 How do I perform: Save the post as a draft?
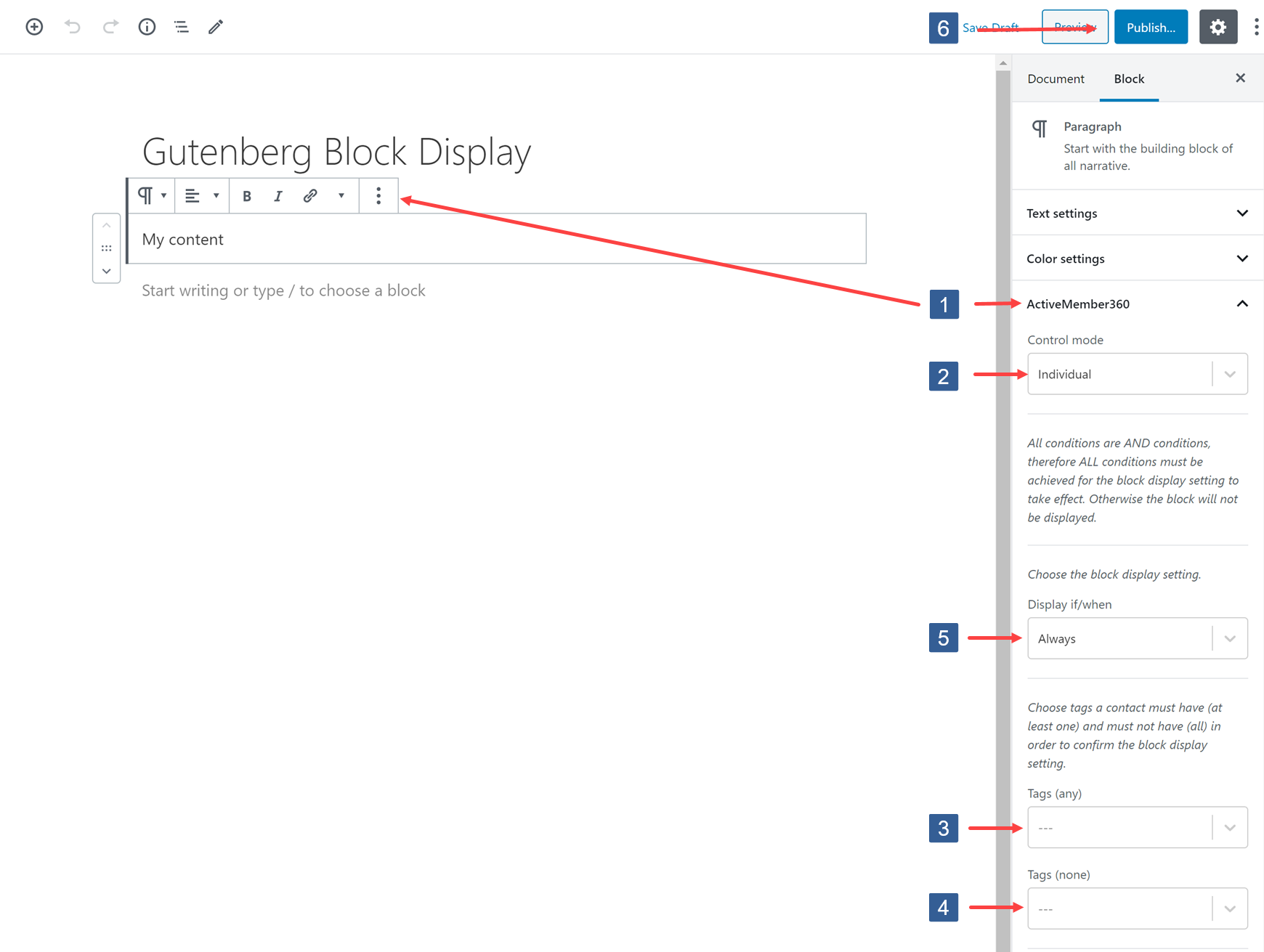click(990, 27)
